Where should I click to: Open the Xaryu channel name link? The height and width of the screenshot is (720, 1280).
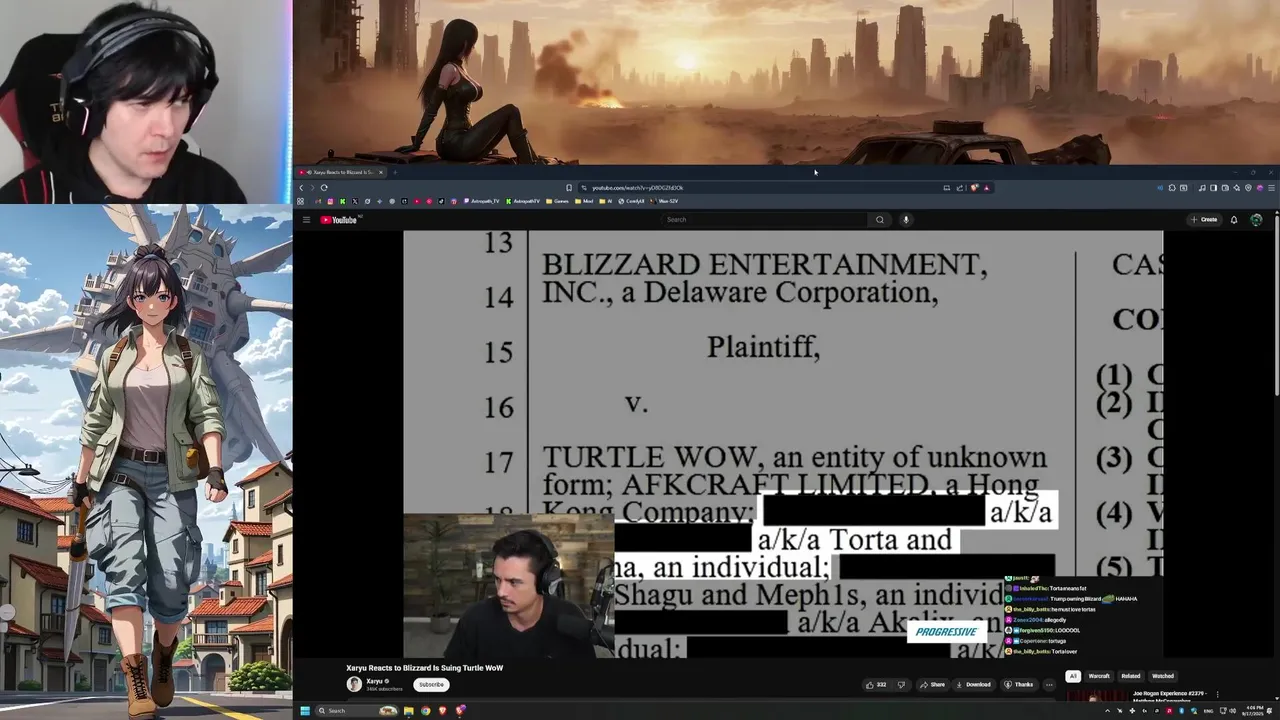375,681
